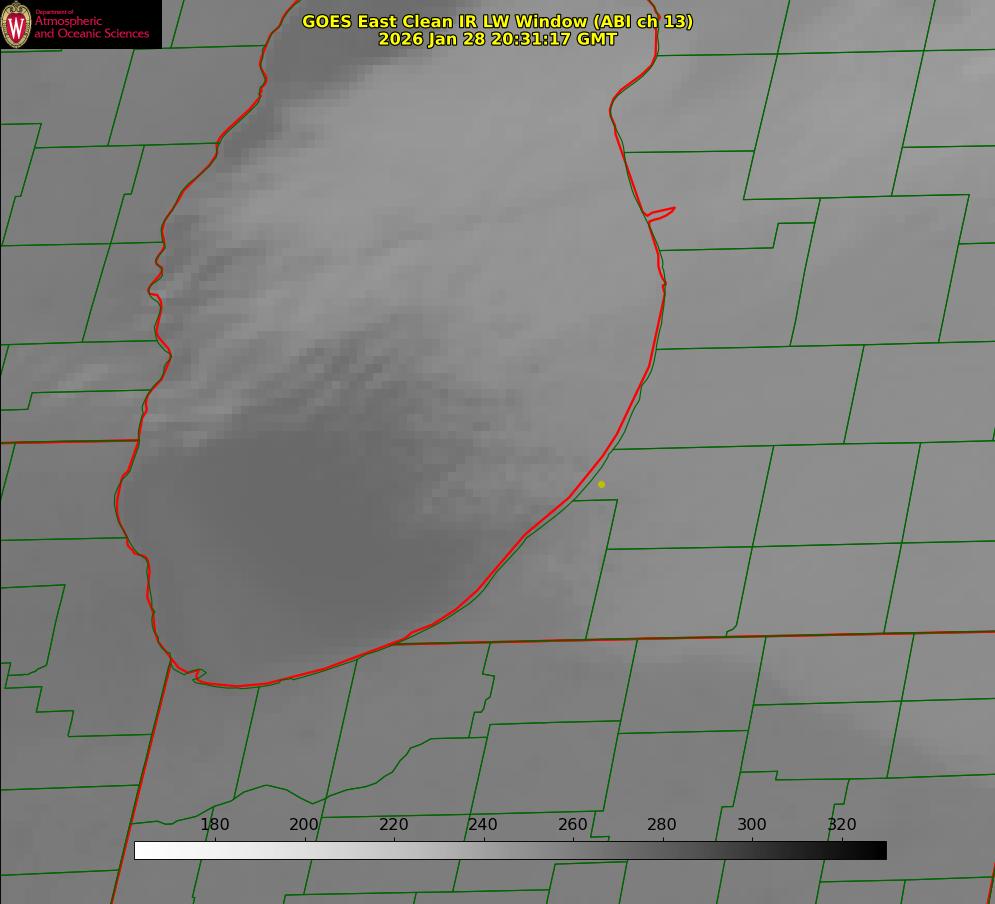Click the 320 colorbar label

click(841, 825)
